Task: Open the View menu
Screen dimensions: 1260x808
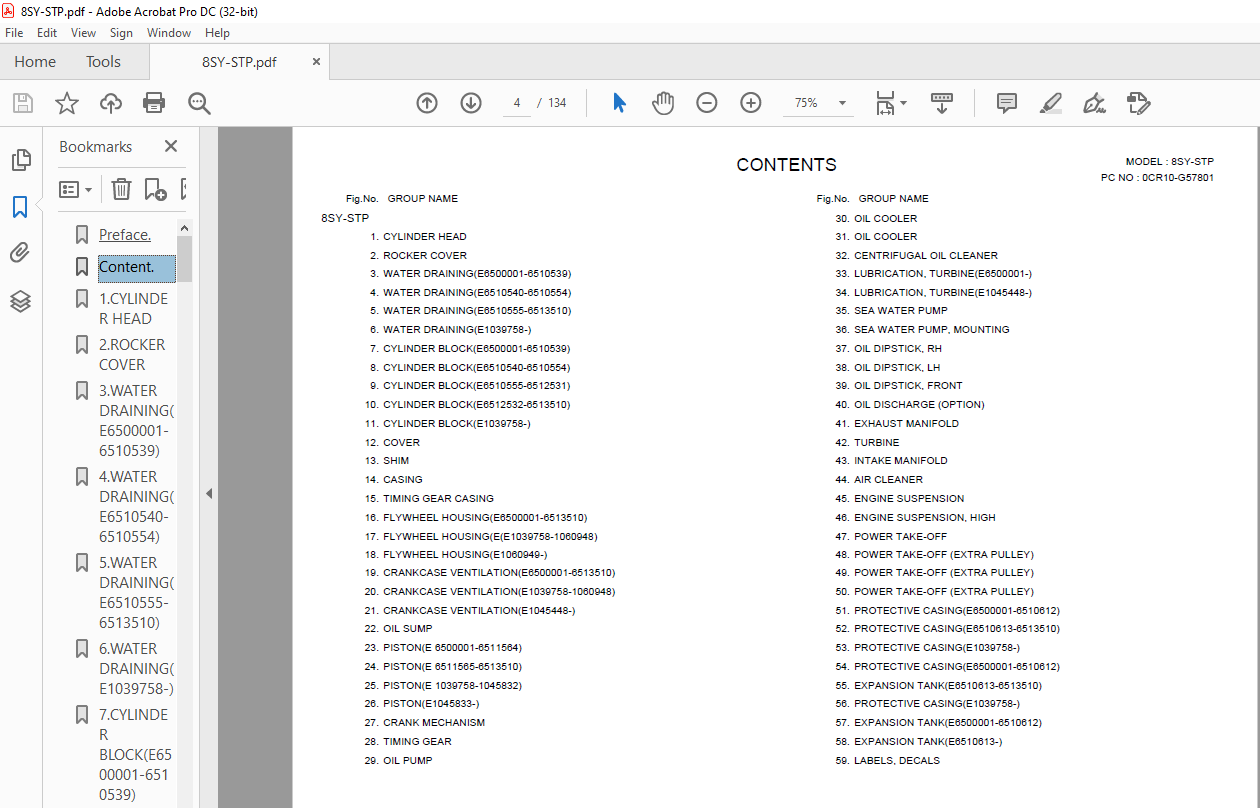Action: click(x=83, y=33)
